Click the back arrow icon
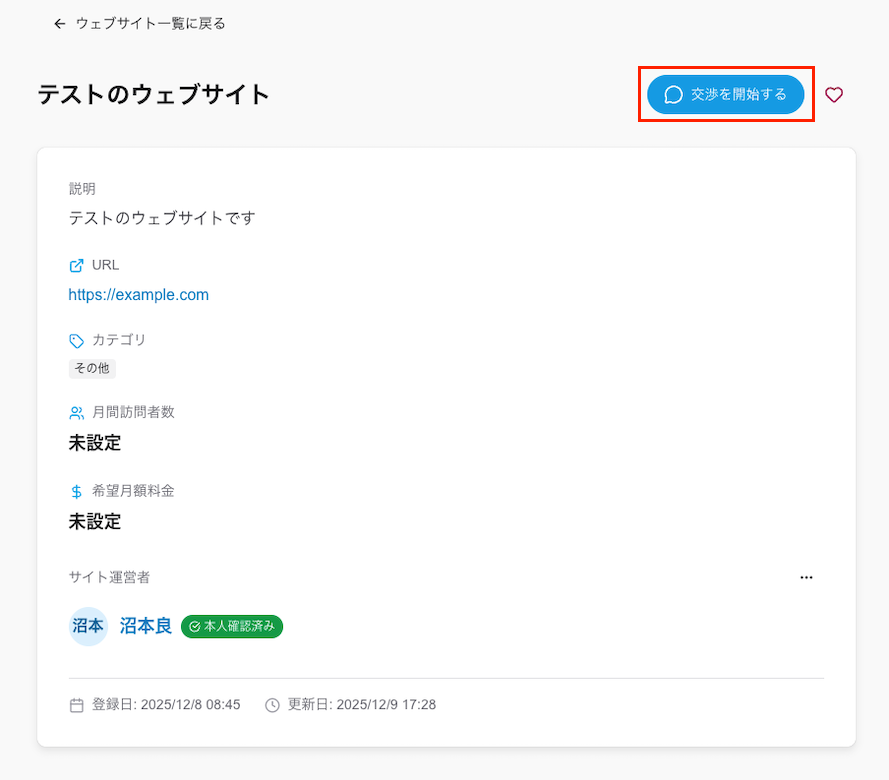Viewport: 889px width, 780px height. point(60,23)
